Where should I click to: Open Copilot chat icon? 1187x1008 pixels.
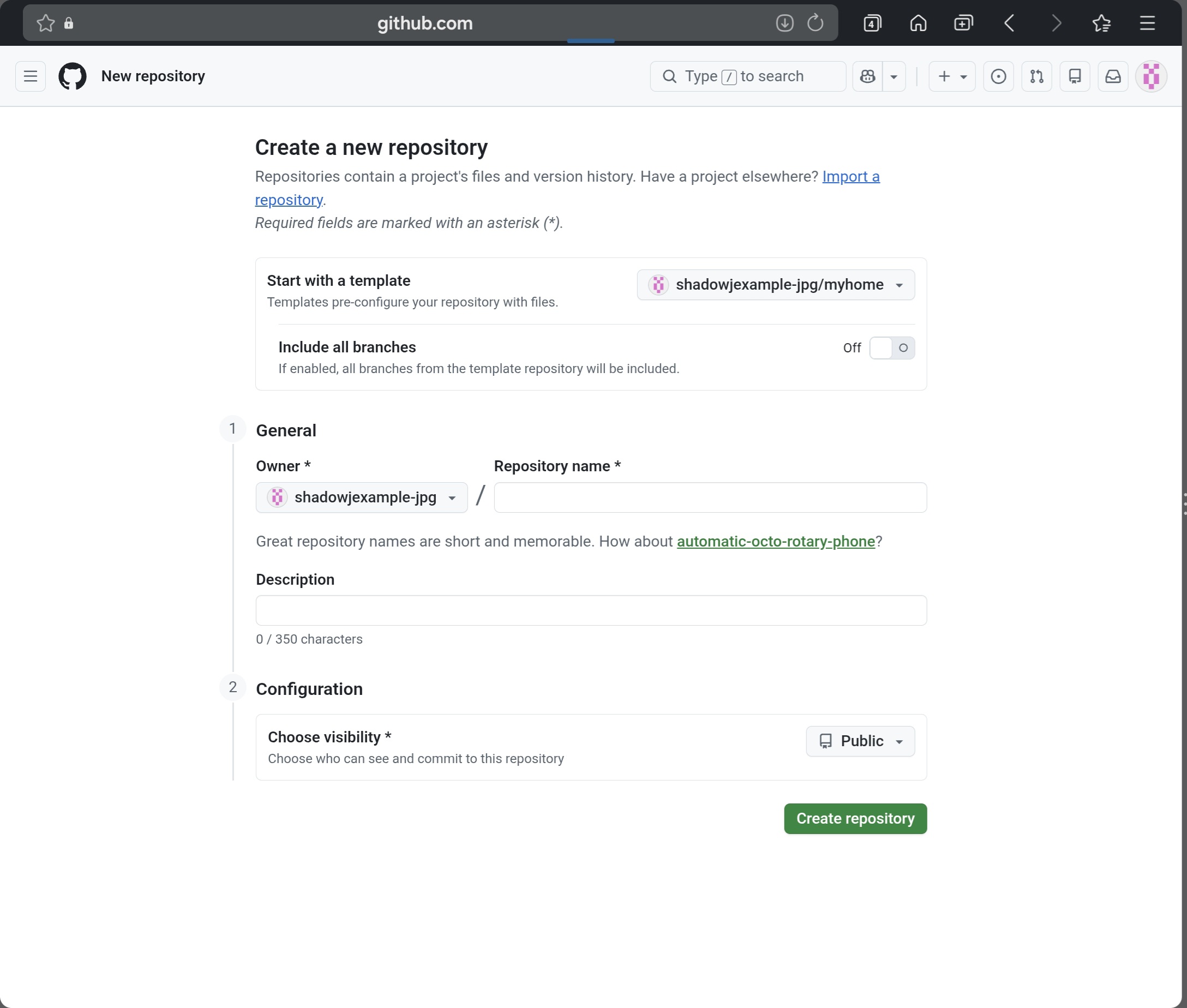pos(867,76)
